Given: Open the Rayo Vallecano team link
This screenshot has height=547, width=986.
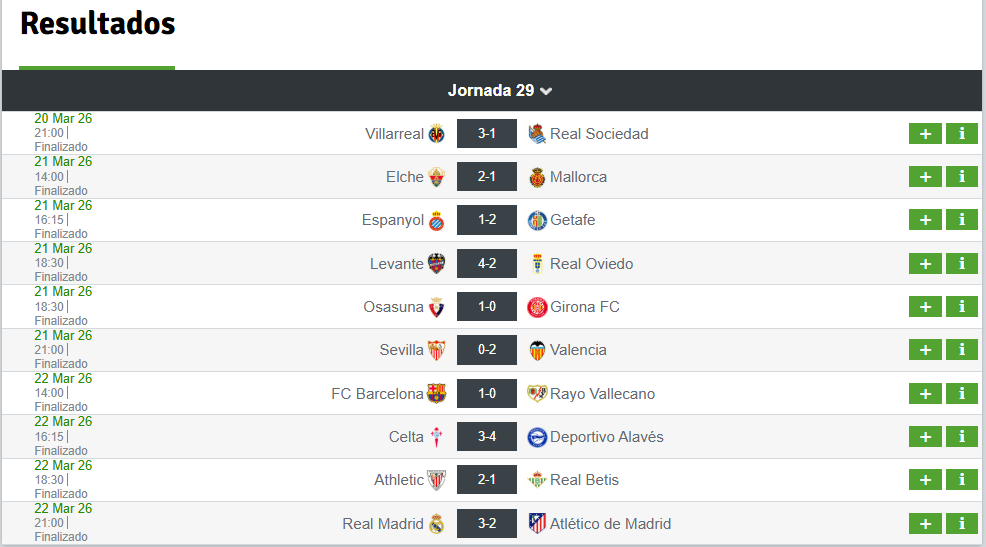Looking at the screenshot, I should point(602,394).
